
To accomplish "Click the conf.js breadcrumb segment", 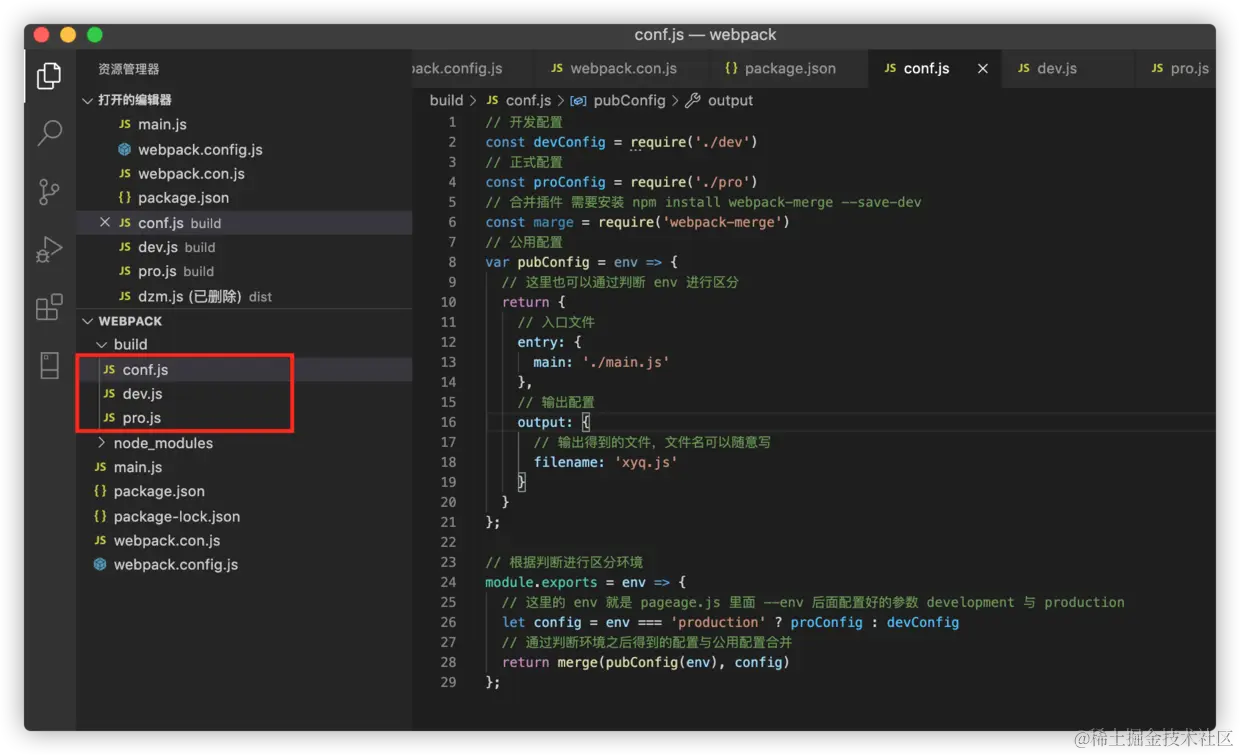I will (x=519, y=100).
